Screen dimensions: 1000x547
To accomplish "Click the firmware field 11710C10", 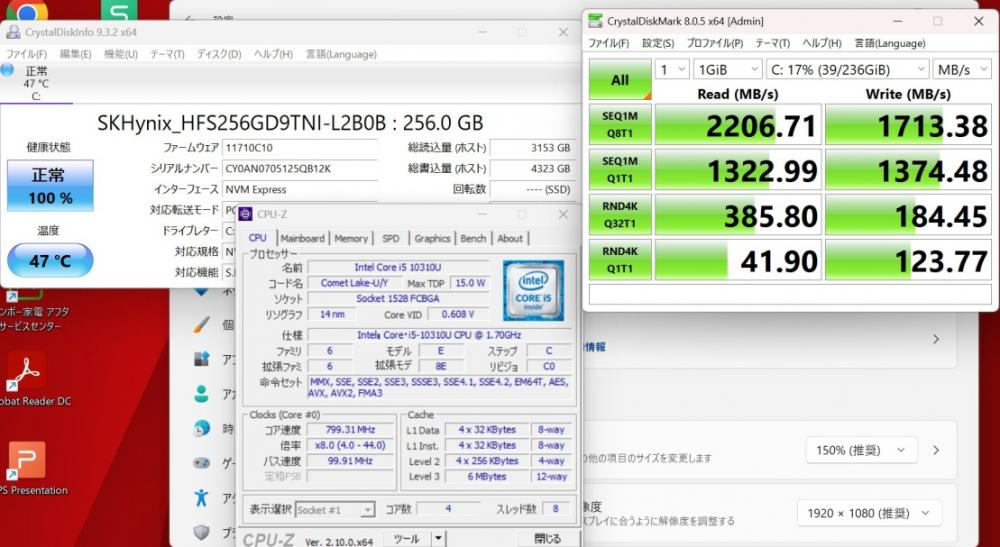I will [x=300, y=148].
